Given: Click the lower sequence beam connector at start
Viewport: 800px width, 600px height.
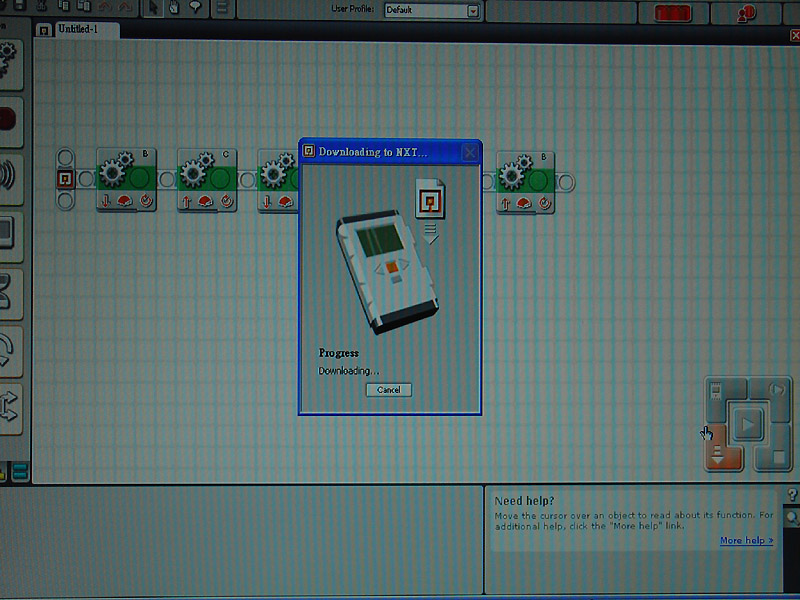Looking at the screenshot, I should coord(65,201).
